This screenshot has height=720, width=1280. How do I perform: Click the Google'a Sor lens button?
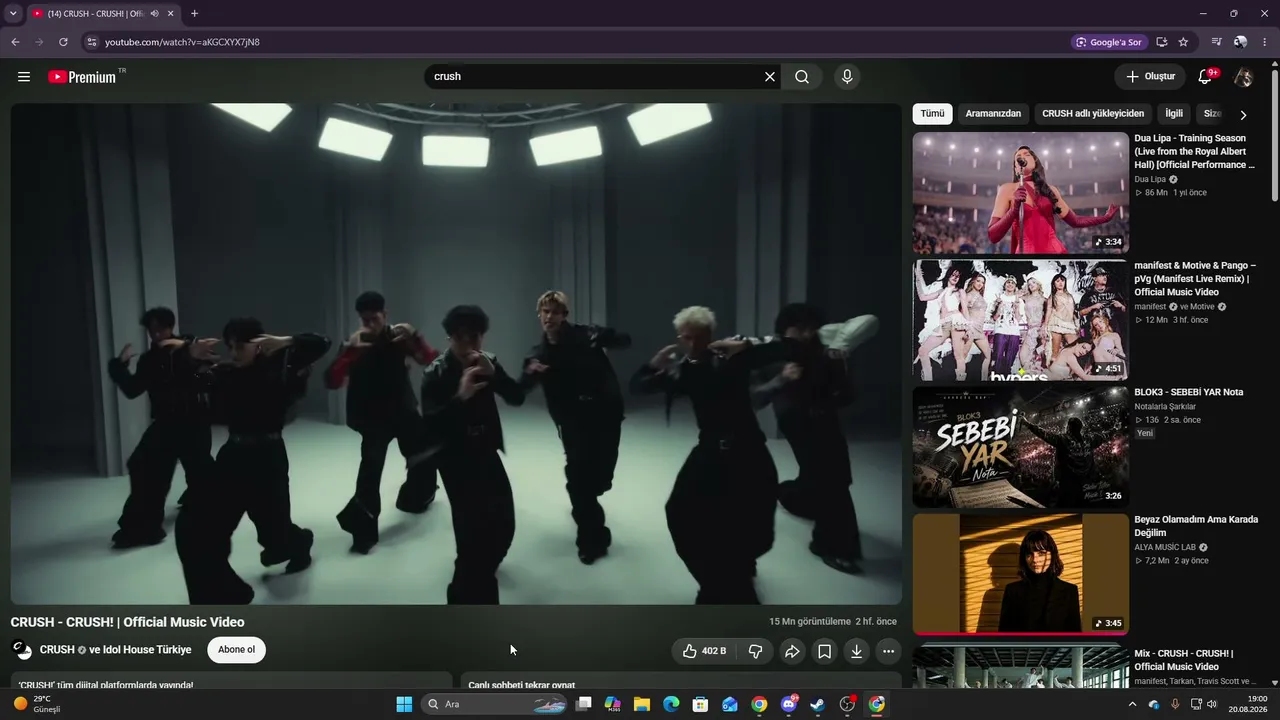pos(1108,42)
